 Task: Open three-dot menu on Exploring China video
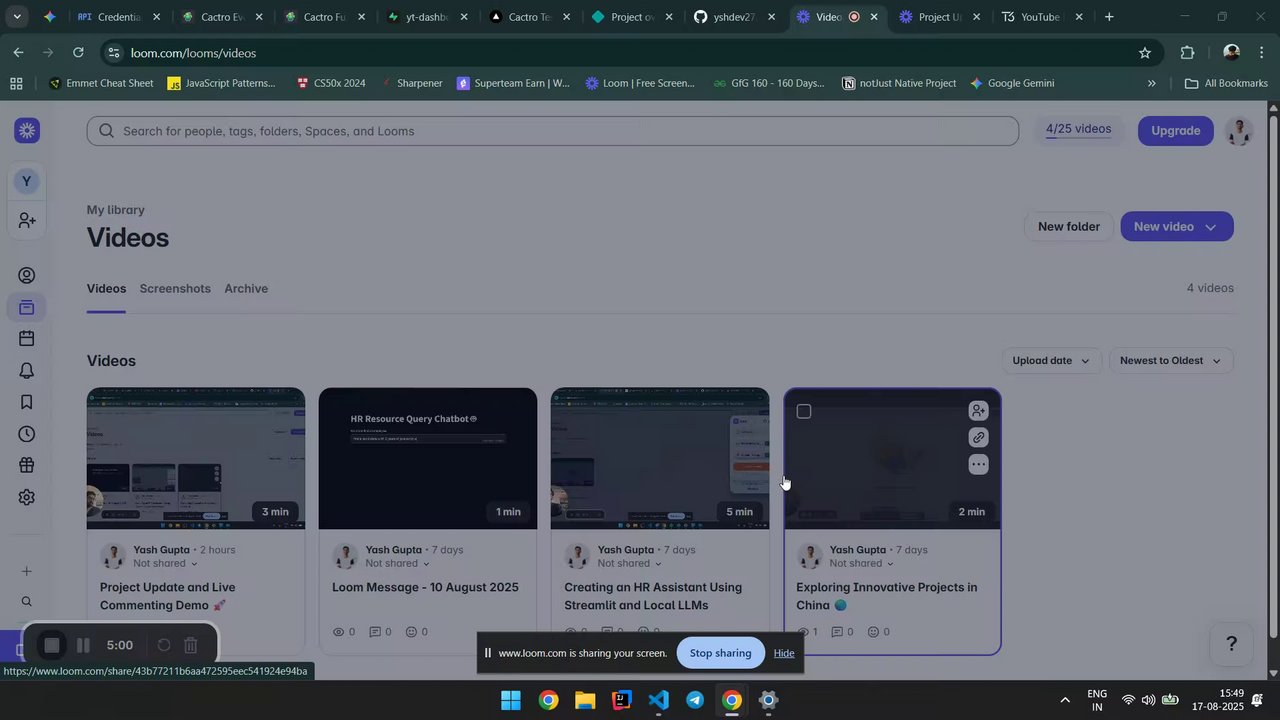coord(979,465)
